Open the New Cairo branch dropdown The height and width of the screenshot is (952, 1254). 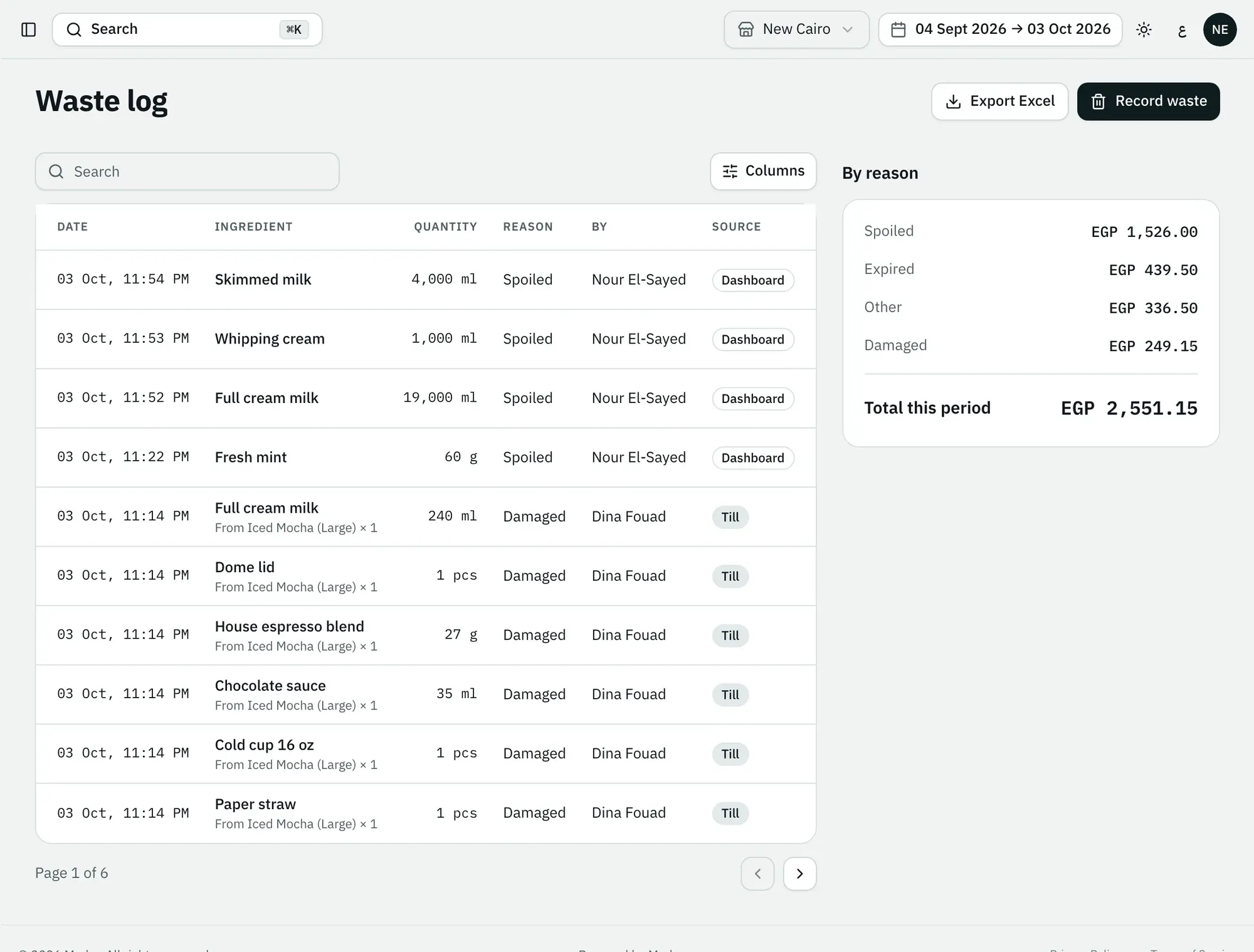(796, 29)
